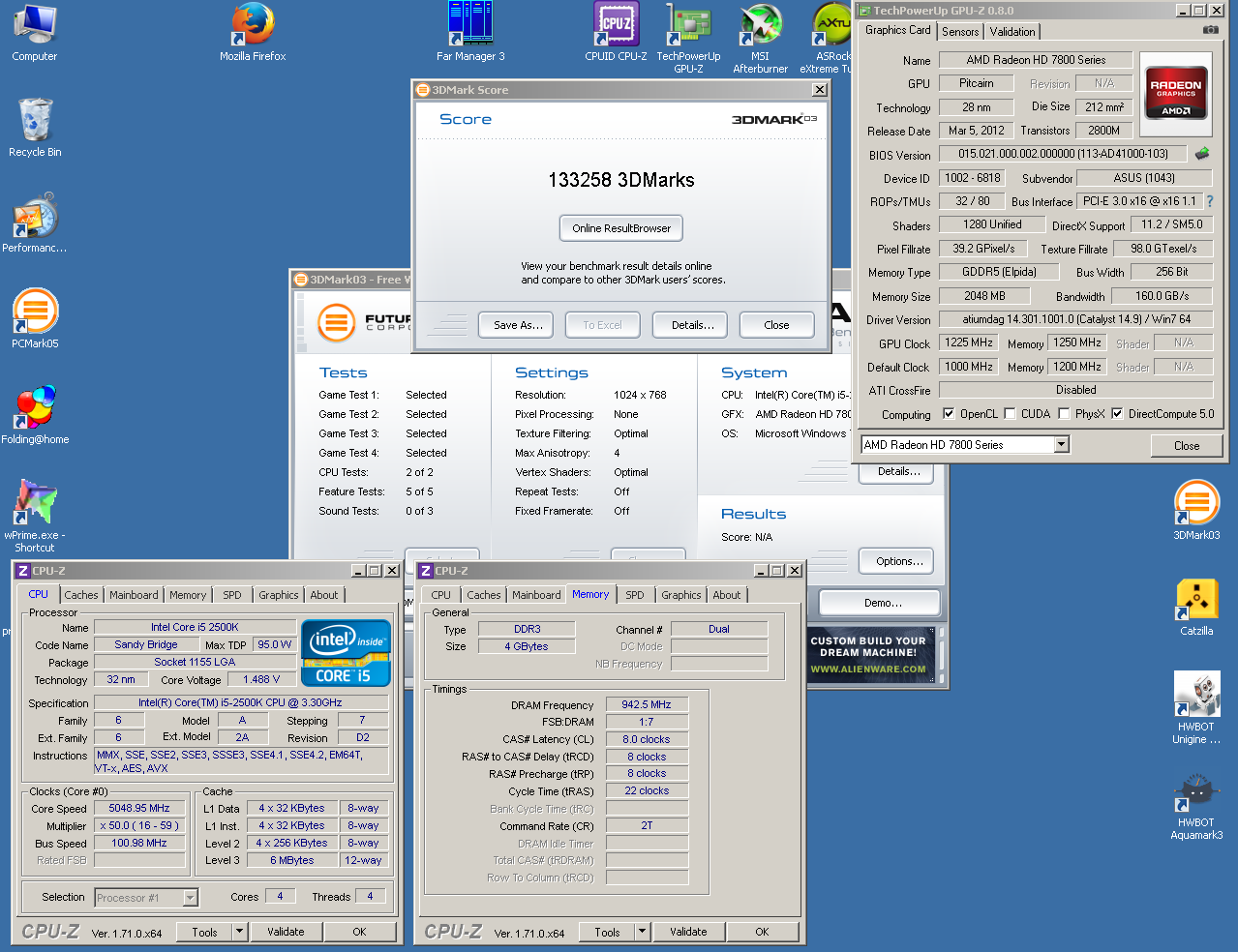Toggle the DirectCompute 5.0 checkbox
1238x952 pixels.
pos(1117,413)
